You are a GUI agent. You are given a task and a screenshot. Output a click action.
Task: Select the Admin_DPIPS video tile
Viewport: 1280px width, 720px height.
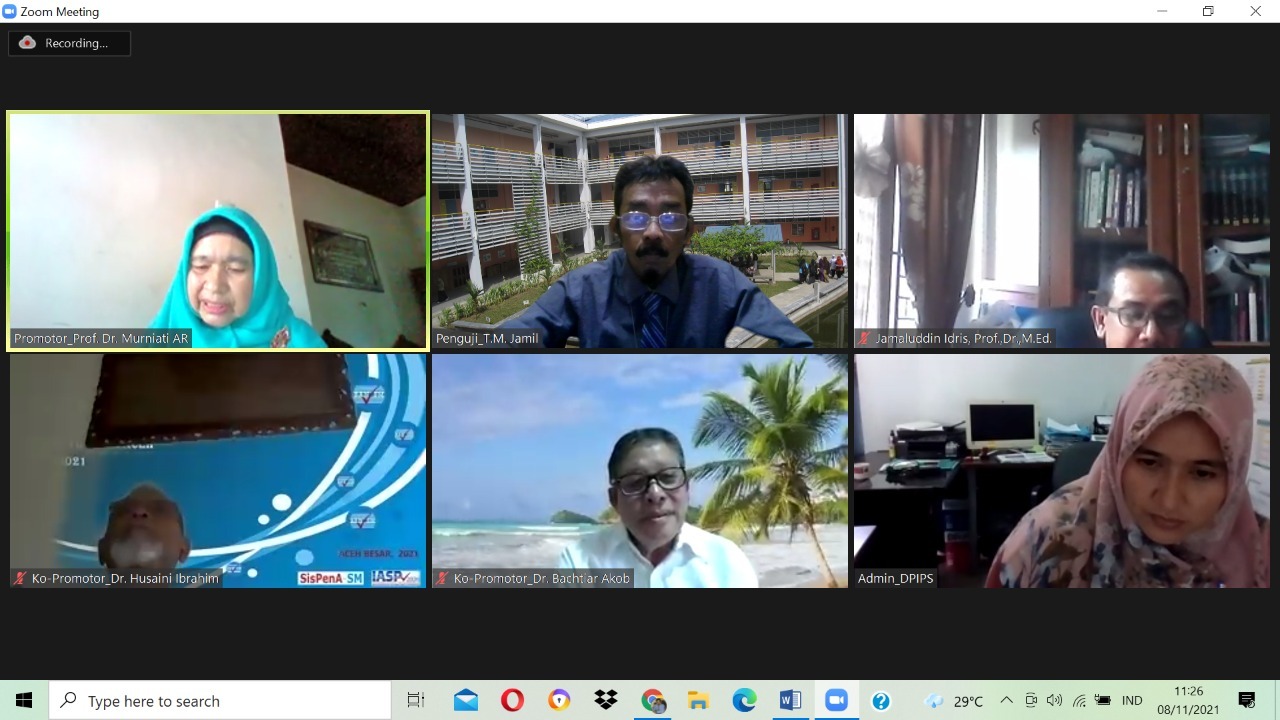(1062, 470)
